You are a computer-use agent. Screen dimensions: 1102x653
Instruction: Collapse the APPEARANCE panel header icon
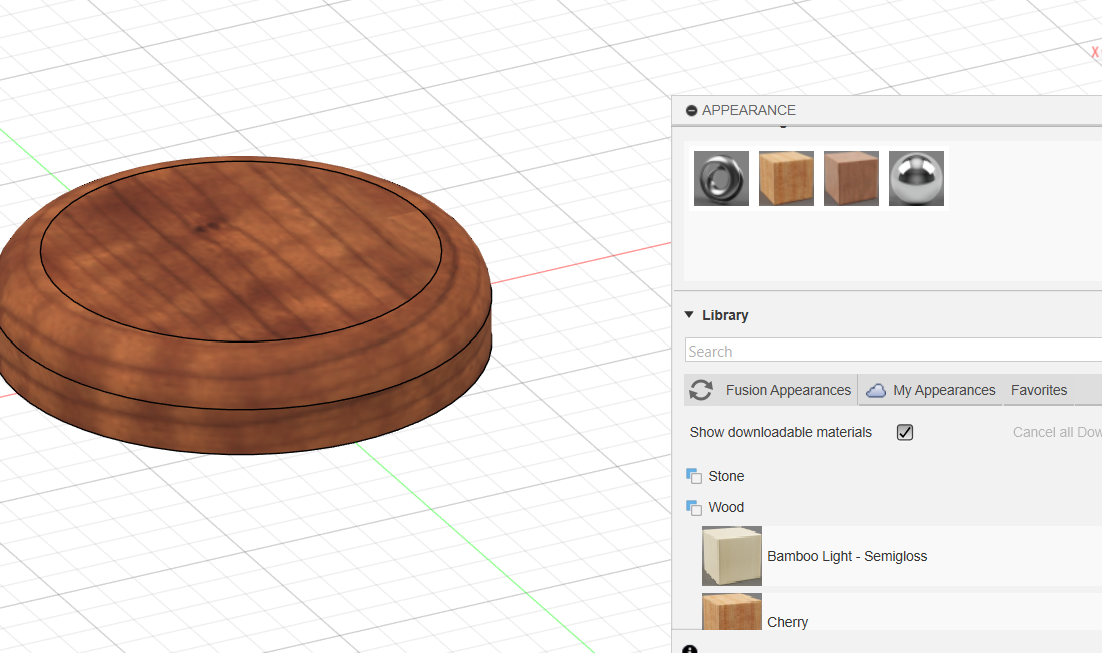[x=692, y=110]
